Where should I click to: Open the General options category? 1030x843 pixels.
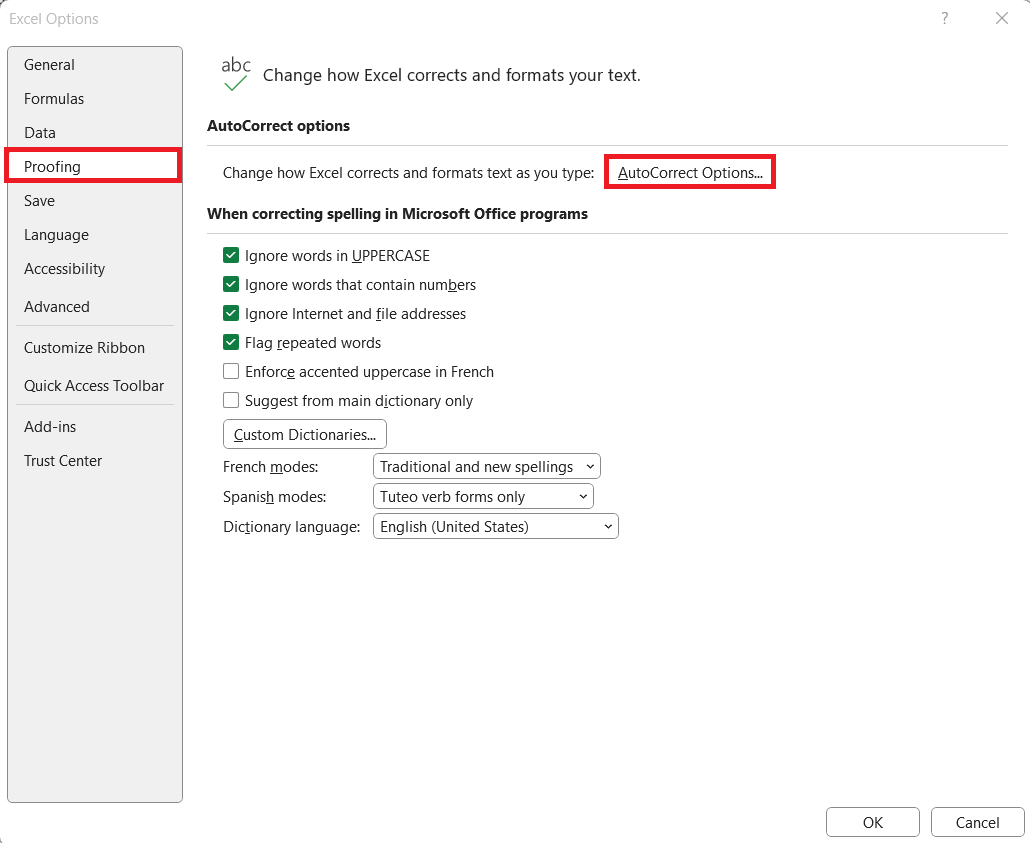click(95, 64)
